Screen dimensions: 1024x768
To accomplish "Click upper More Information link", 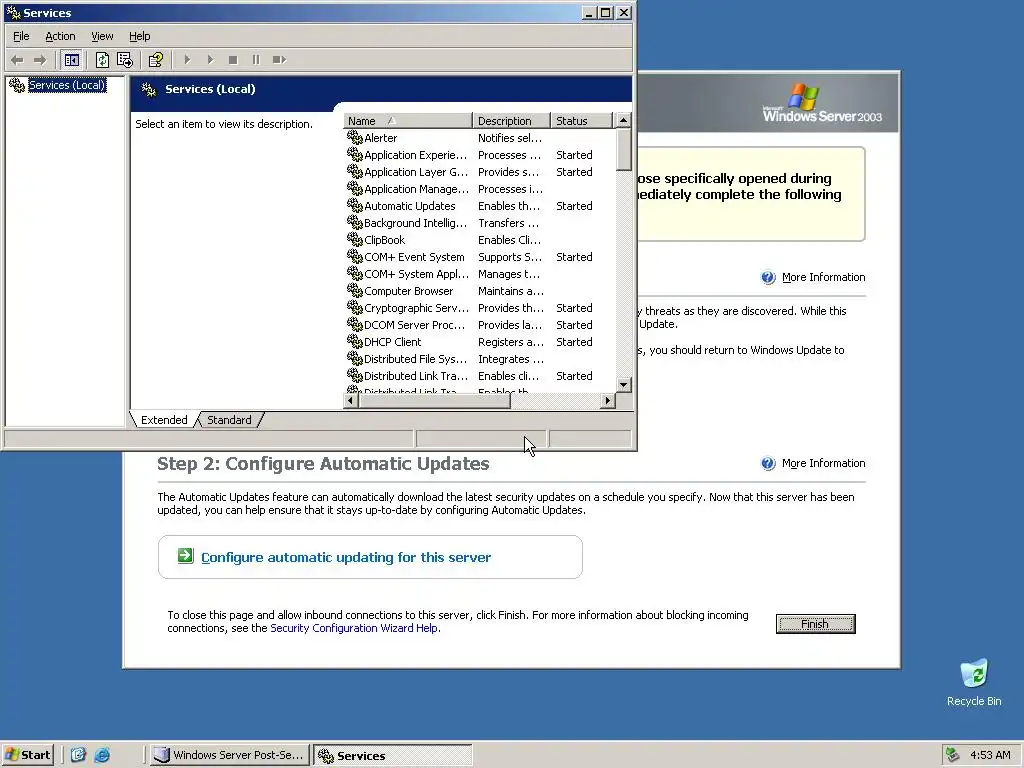I will click(x=824, y=277).
